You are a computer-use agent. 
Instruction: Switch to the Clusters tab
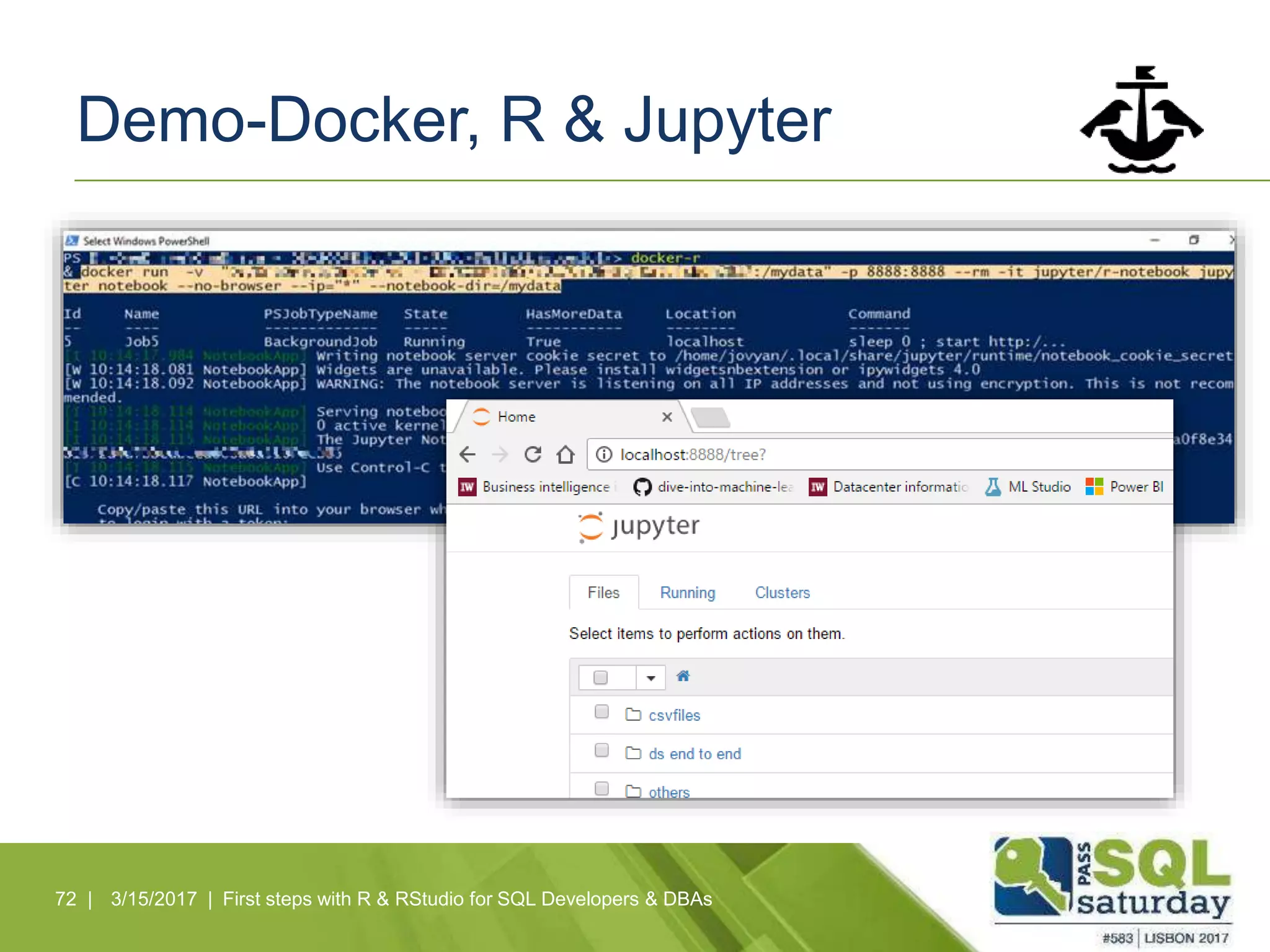[x=783, y=593]
